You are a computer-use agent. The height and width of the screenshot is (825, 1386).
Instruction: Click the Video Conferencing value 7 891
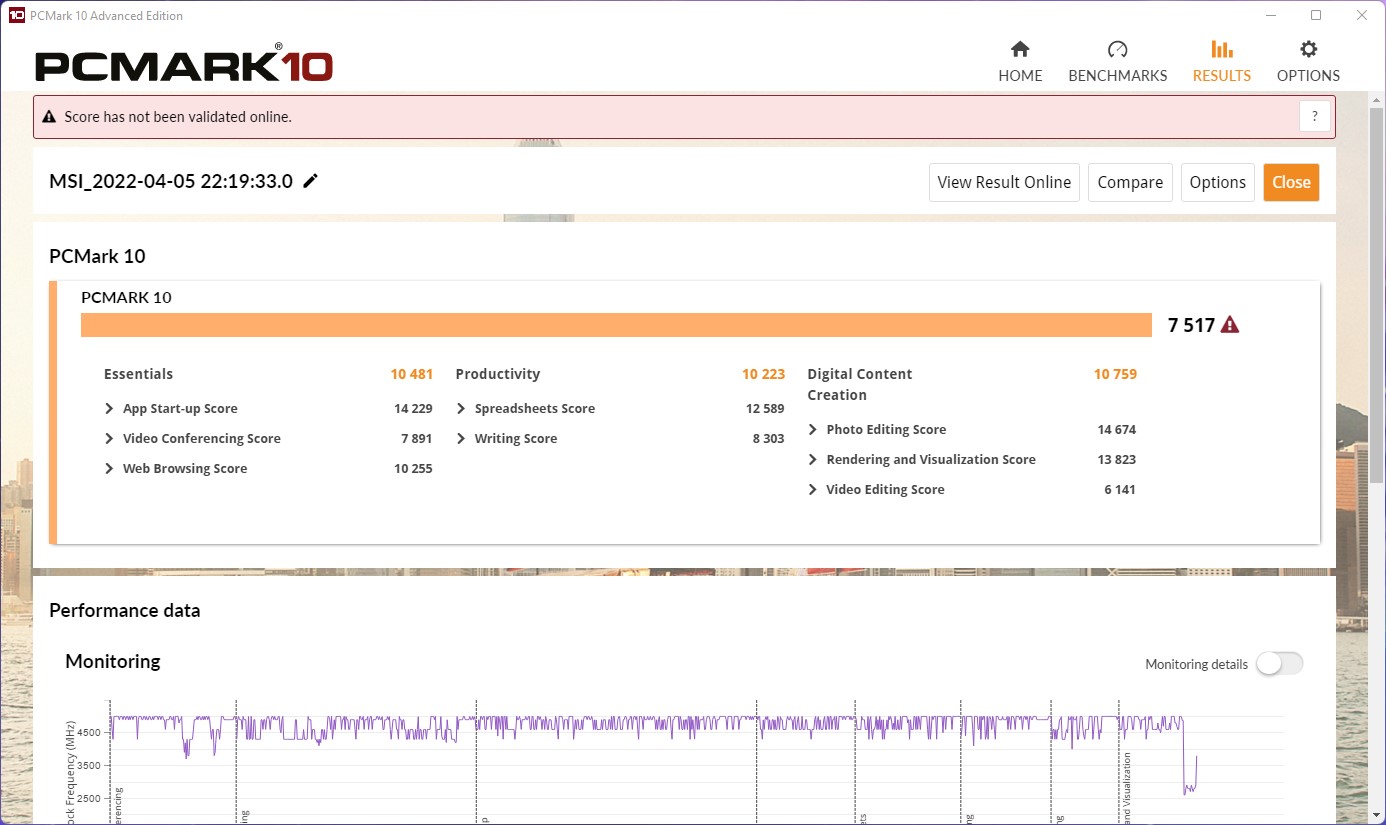coord(416,439)
